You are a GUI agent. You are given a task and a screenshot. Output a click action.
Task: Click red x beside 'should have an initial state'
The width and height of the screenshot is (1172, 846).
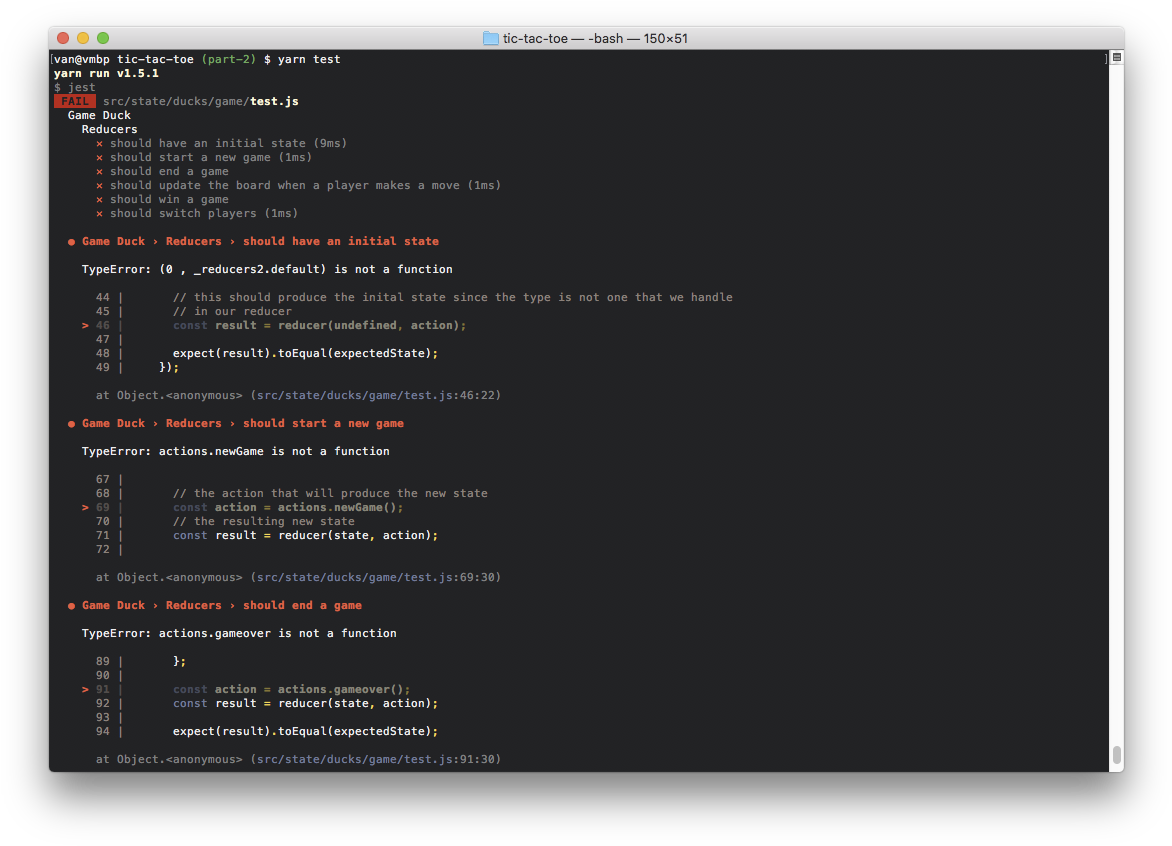tap(99, 143)
